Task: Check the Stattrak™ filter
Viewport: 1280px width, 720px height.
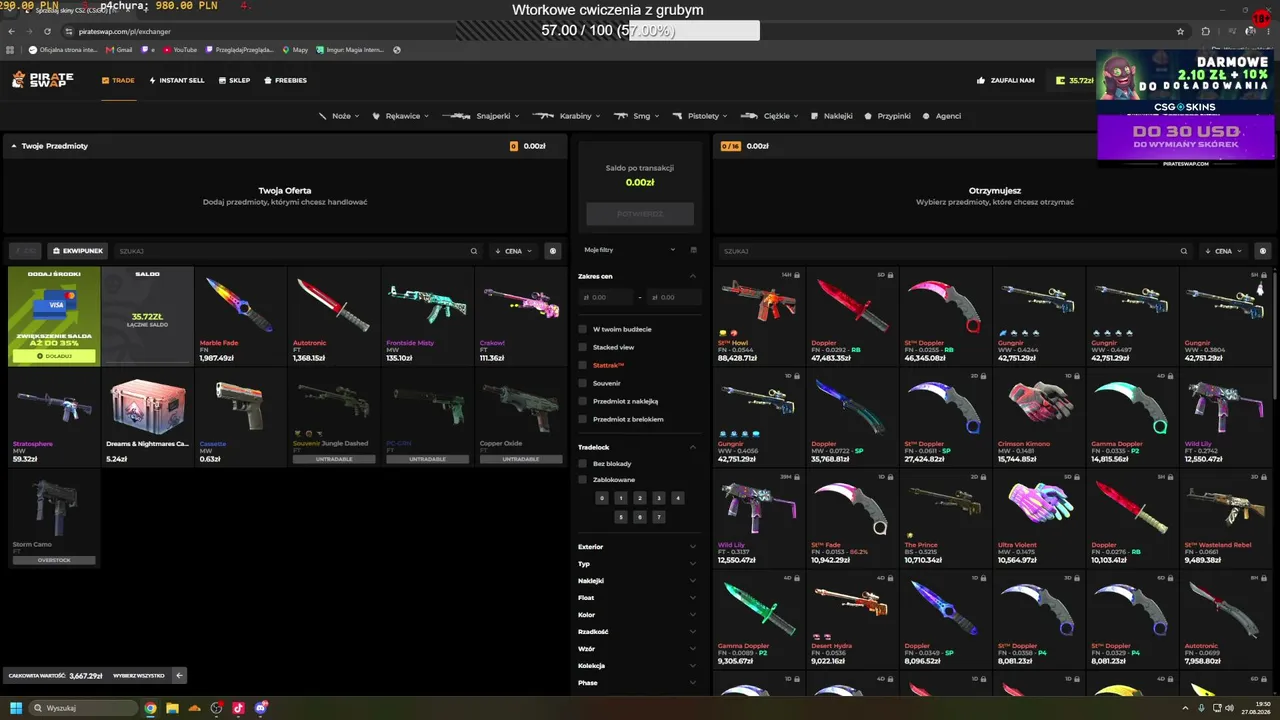Action: (x=583, y=365)
